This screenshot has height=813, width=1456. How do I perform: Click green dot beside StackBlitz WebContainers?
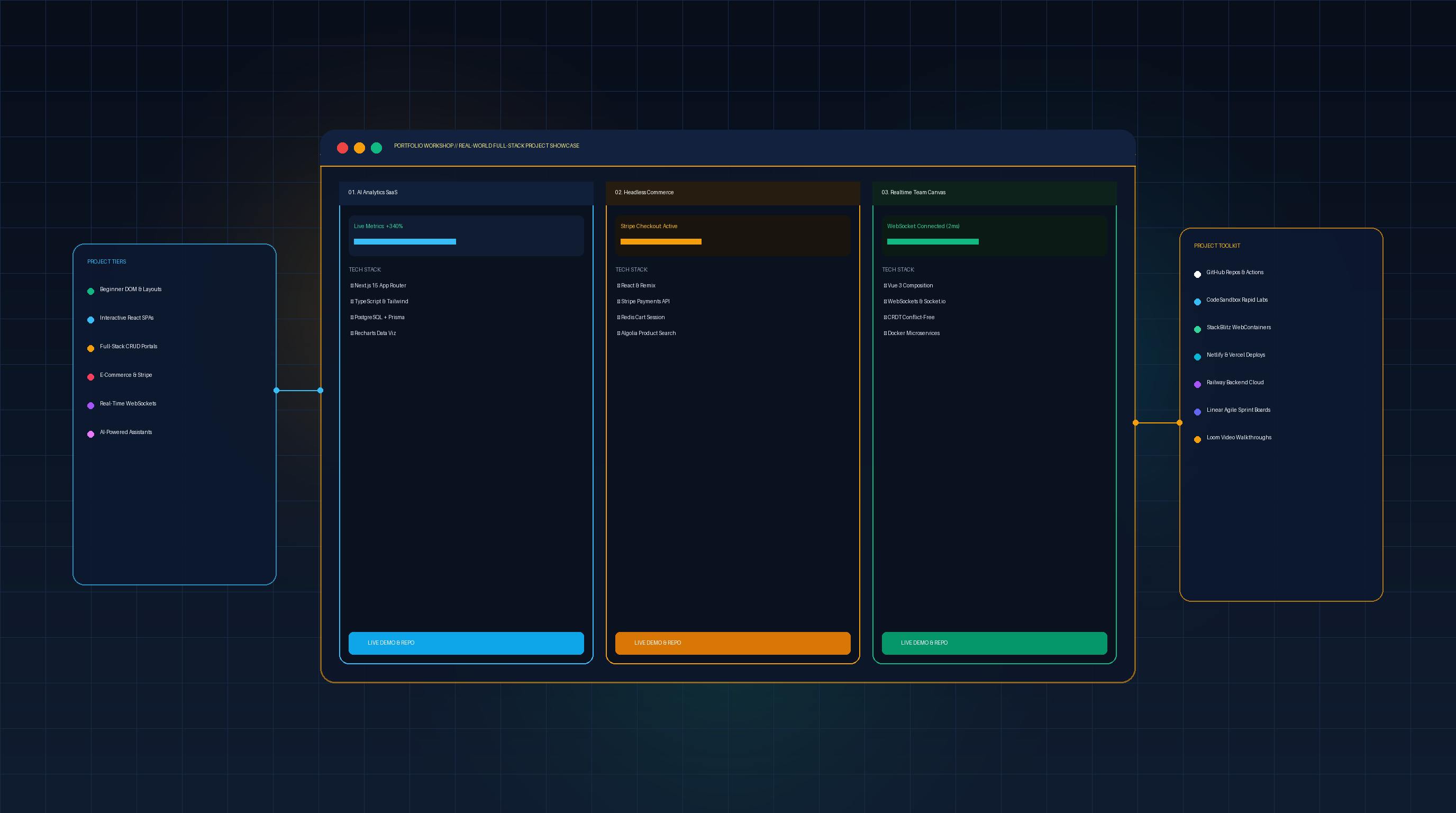1197,330
